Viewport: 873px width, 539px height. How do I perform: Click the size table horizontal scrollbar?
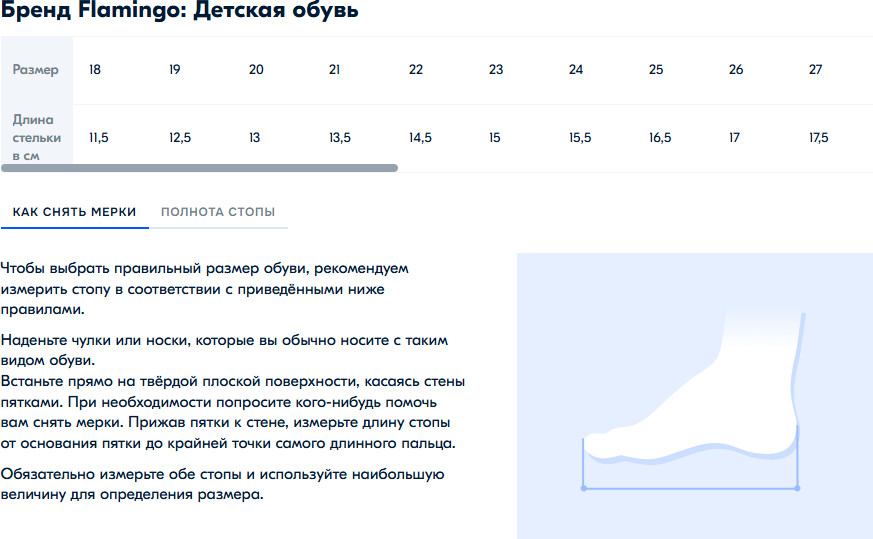point(200,168)
